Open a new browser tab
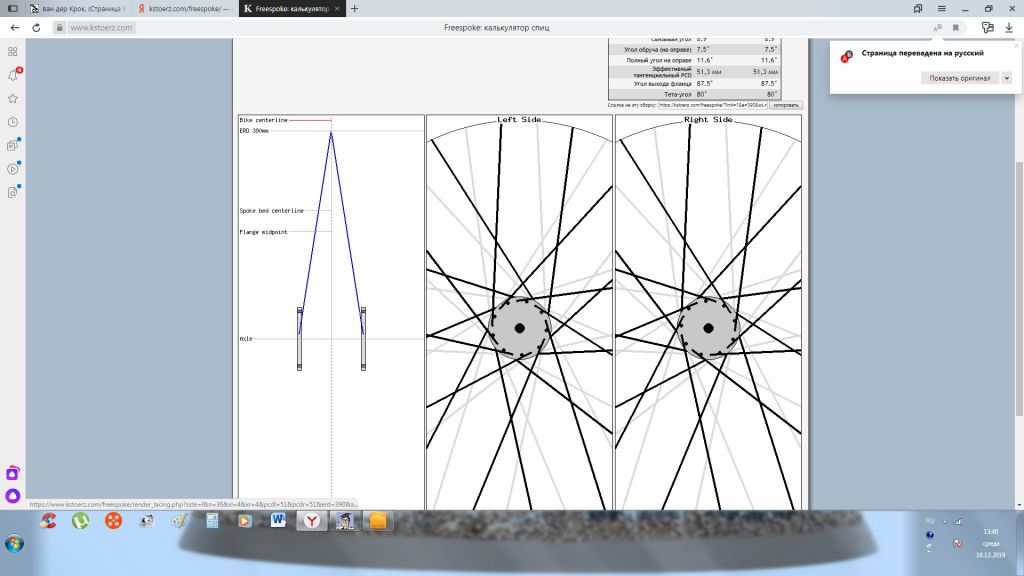Screen dimensions: 1024x576 point(354,8)
